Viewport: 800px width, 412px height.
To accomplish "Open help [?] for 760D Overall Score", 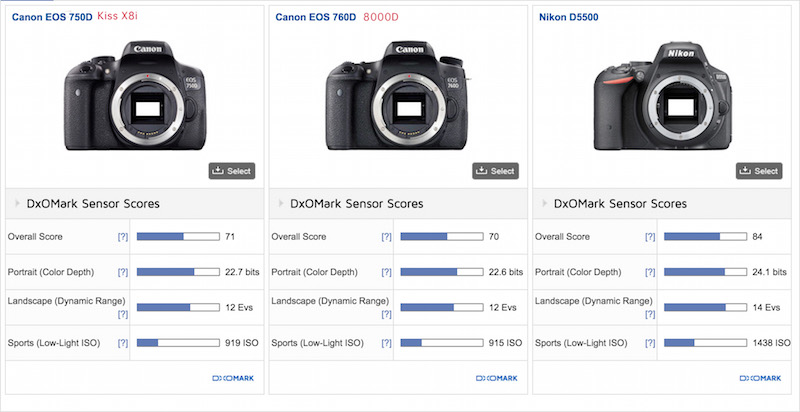I will (x=387, y=237).
